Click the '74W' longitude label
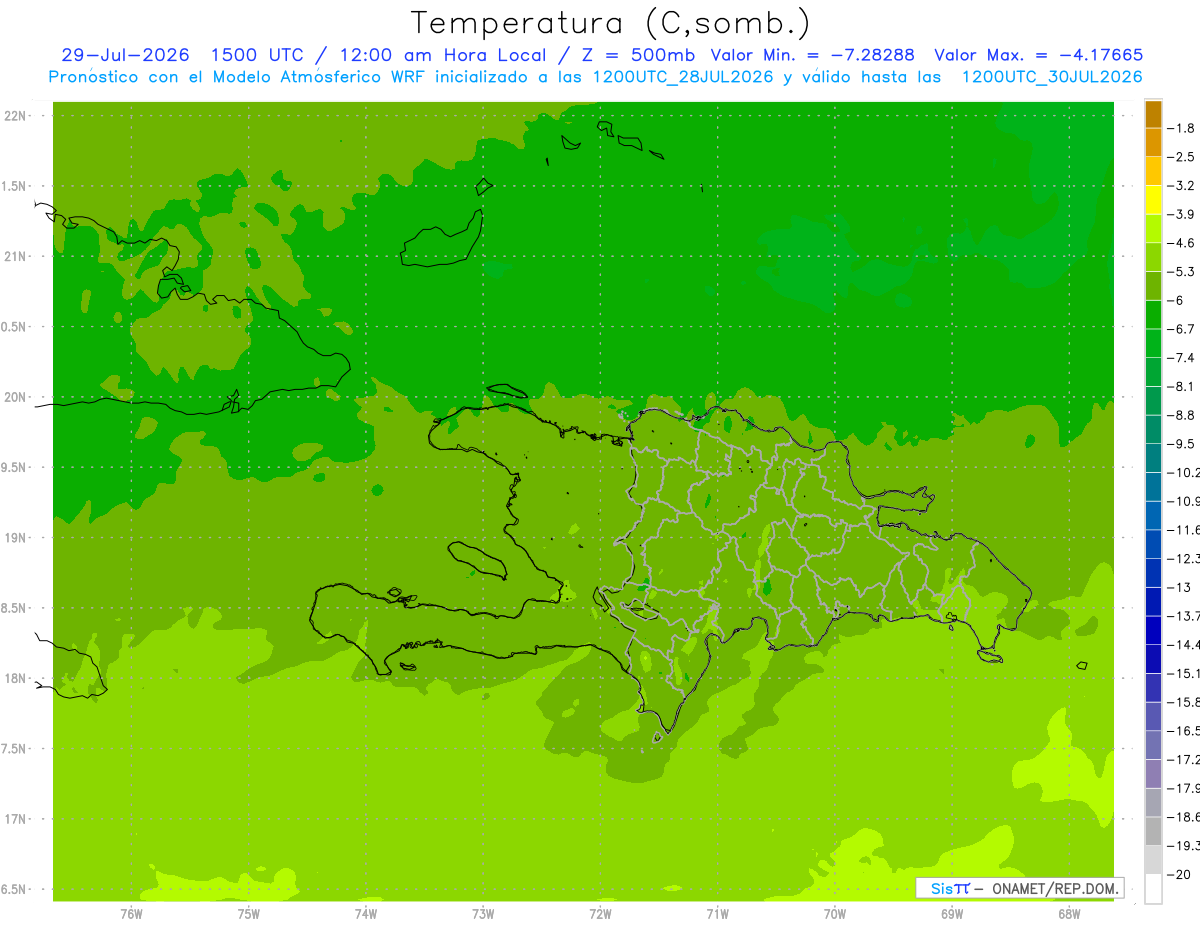The width and height of the screenshot is (1200, 927). [x=365, y=913]
